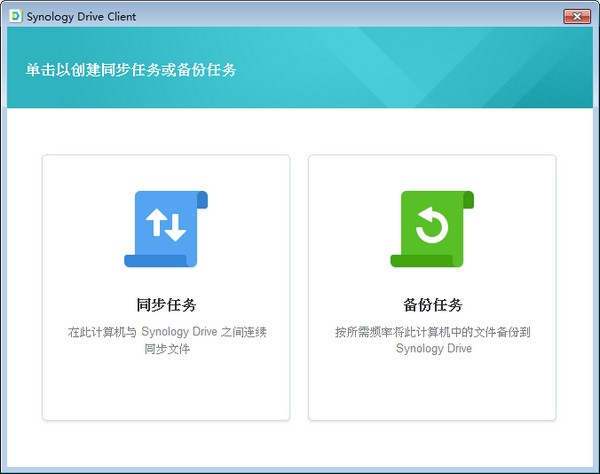Choose the sync task card panel
Image resolution: width=600 pixels, height=474 pixels.
(166, 390)
